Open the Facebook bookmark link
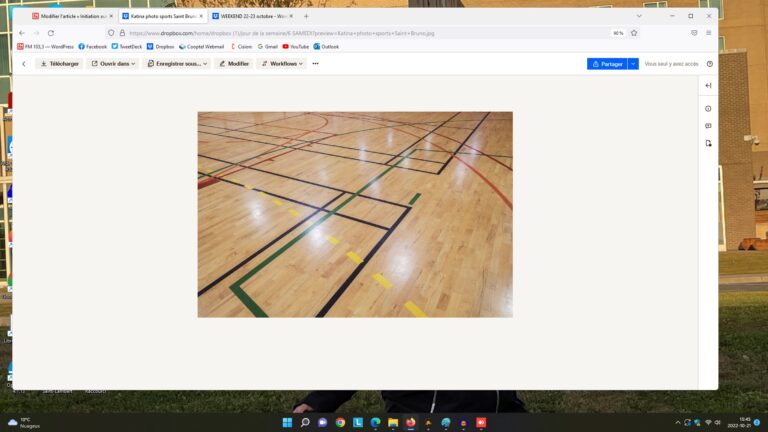Screen dimensions: 768x432 point(92,46)
